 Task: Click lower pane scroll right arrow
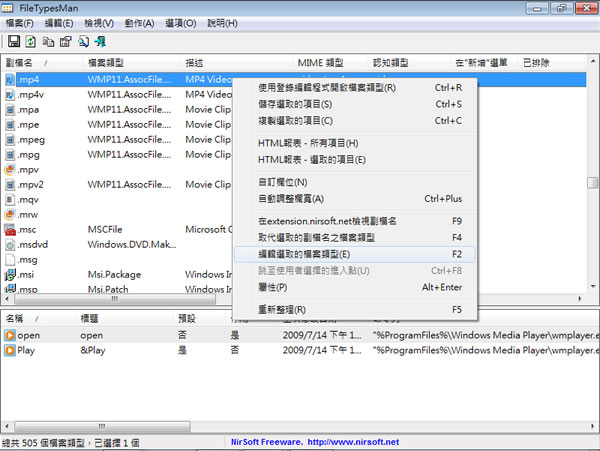coord(593,426)
